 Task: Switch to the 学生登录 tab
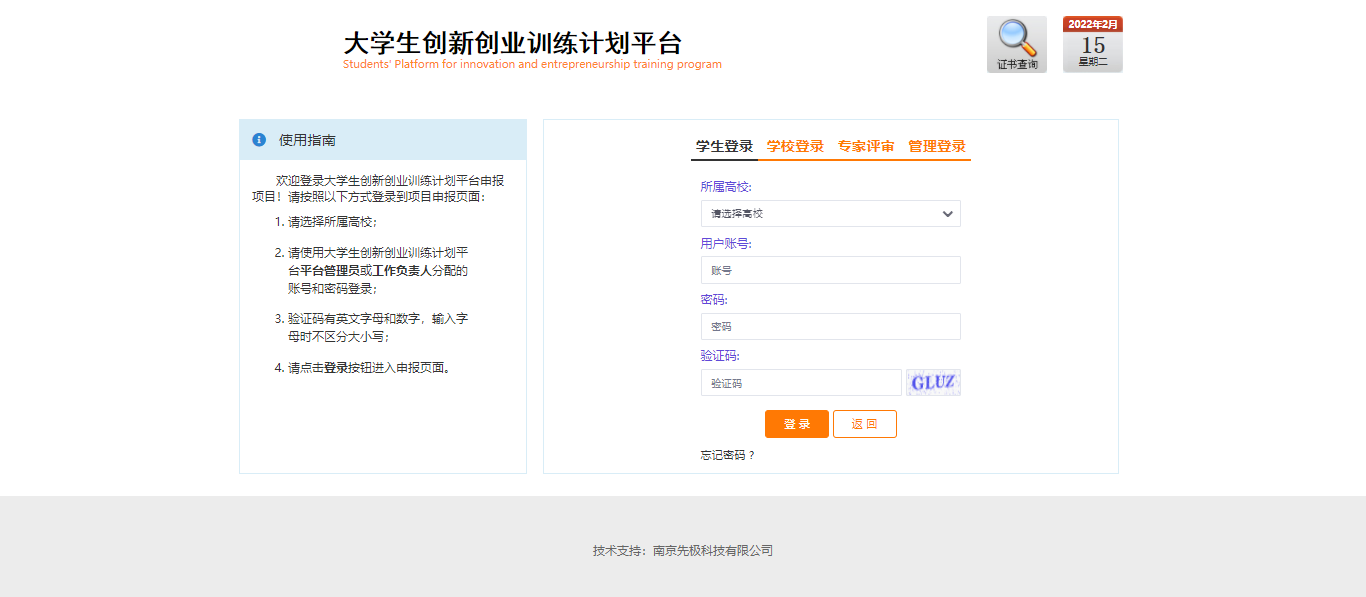(724, 146)
